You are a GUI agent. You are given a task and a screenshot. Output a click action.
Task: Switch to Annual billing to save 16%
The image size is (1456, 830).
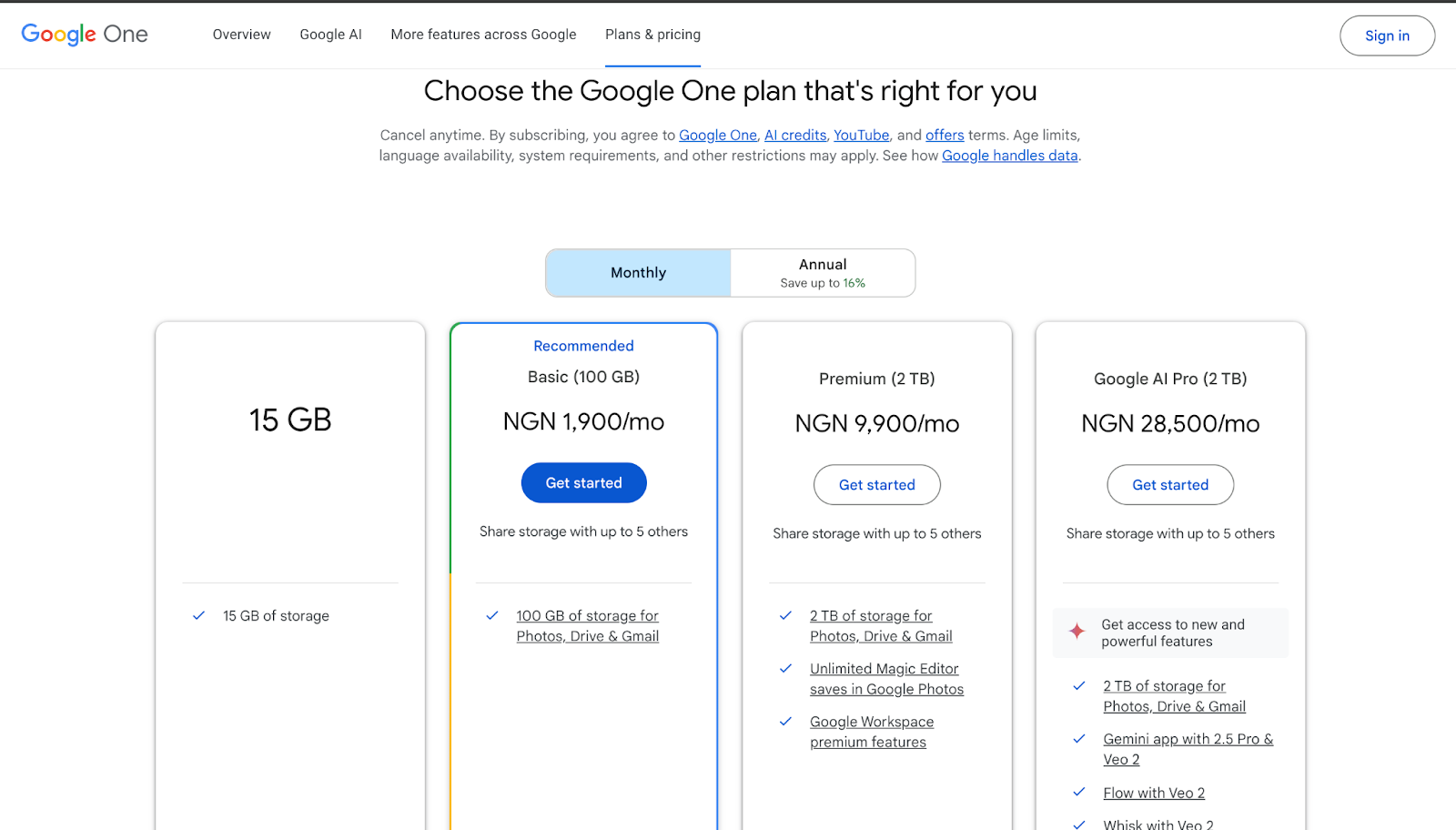point(822,272)
